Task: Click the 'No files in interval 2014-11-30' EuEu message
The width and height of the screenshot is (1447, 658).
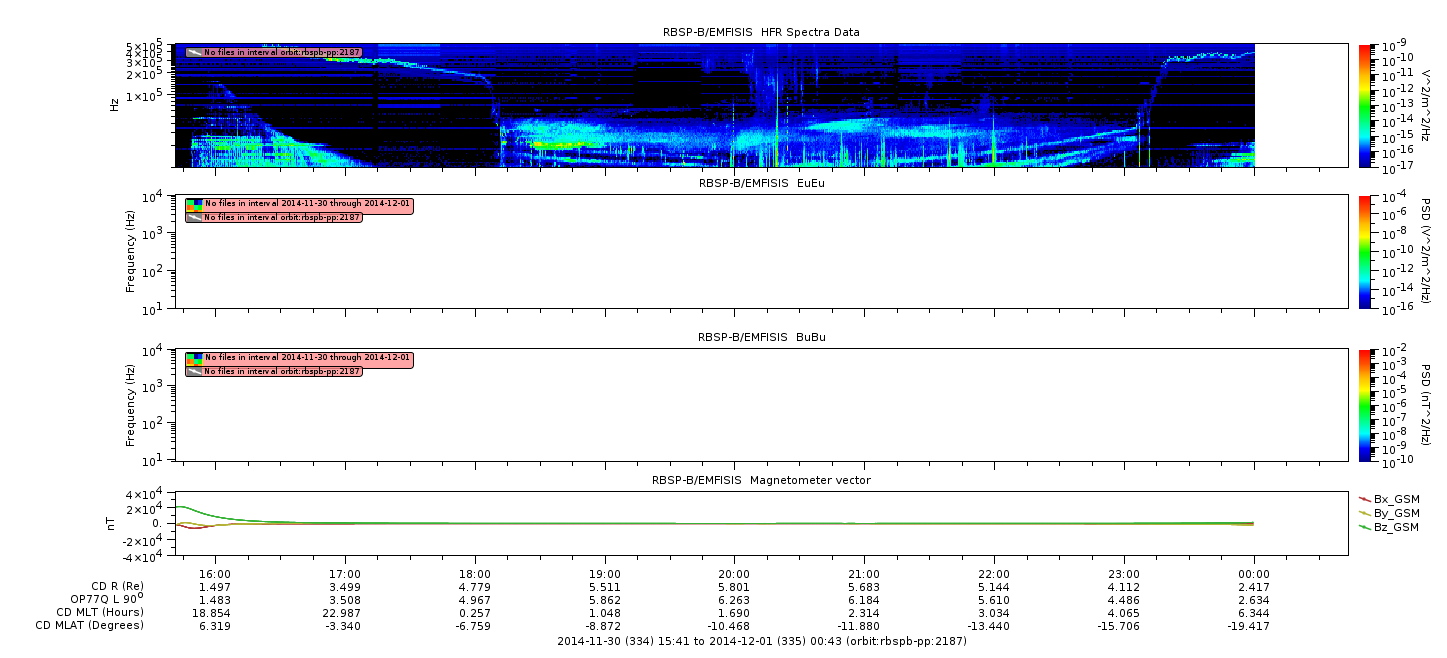Action: pyautogui.click(x=307, y=204)
